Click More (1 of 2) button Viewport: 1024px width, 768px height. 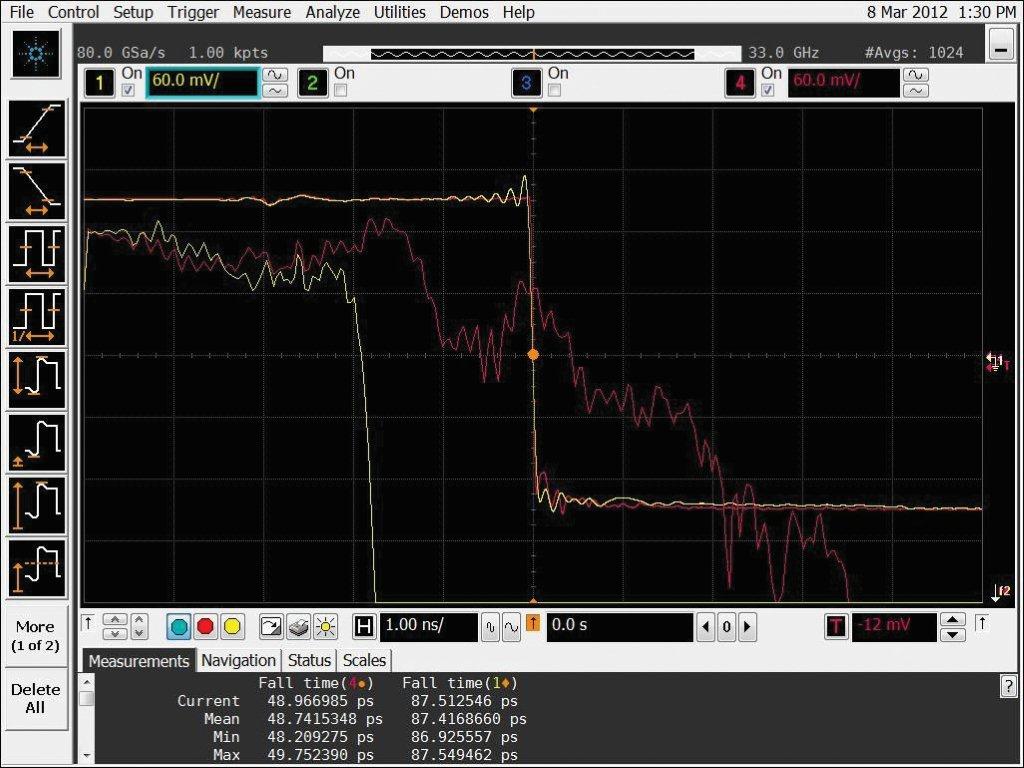[x=35, y=636]
